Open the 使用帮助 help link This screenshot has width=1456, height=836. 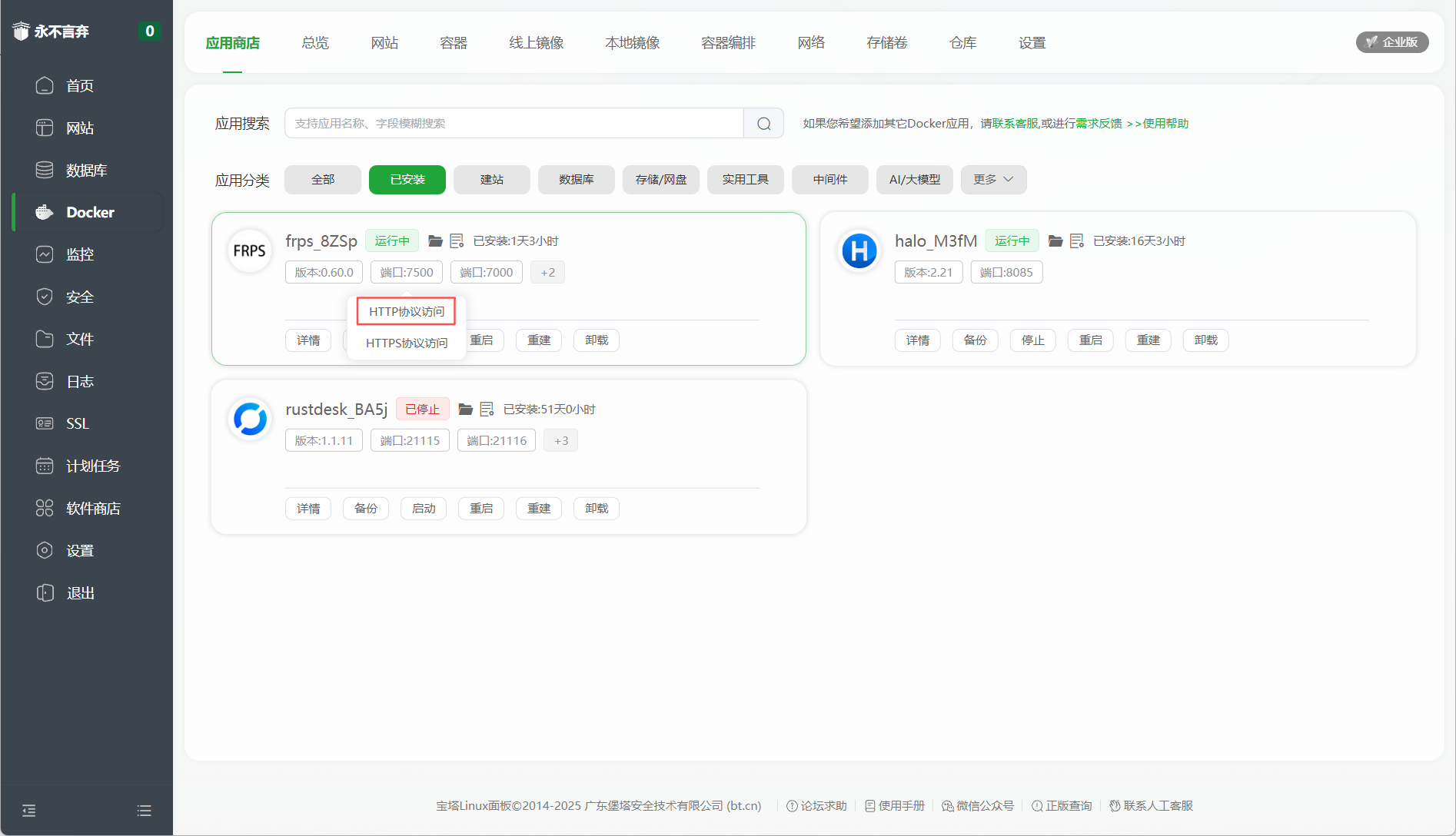1165,124
